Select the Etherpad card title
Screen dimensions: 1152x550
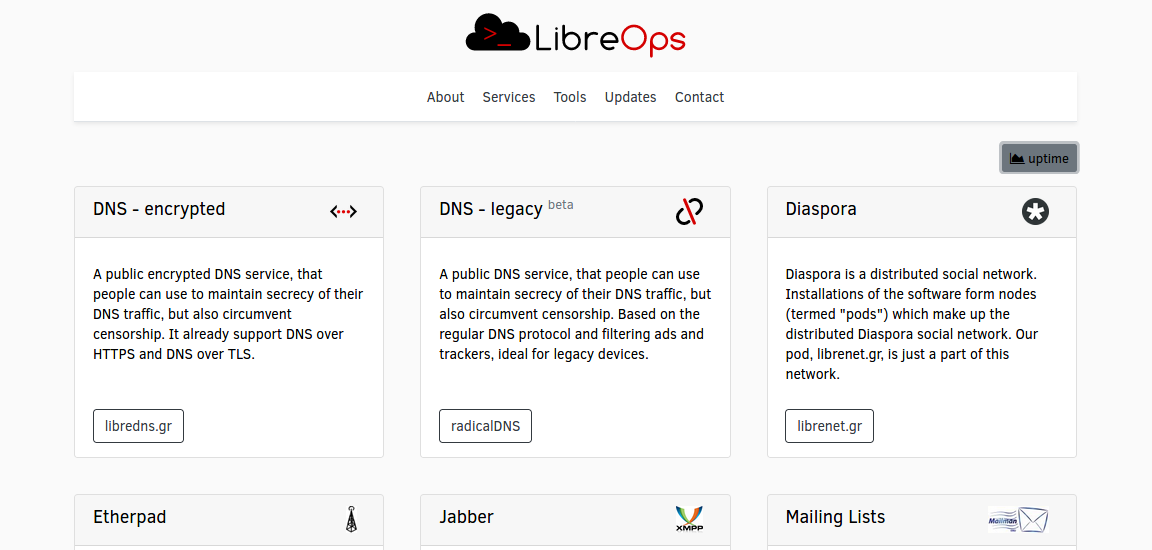[129, 517]
